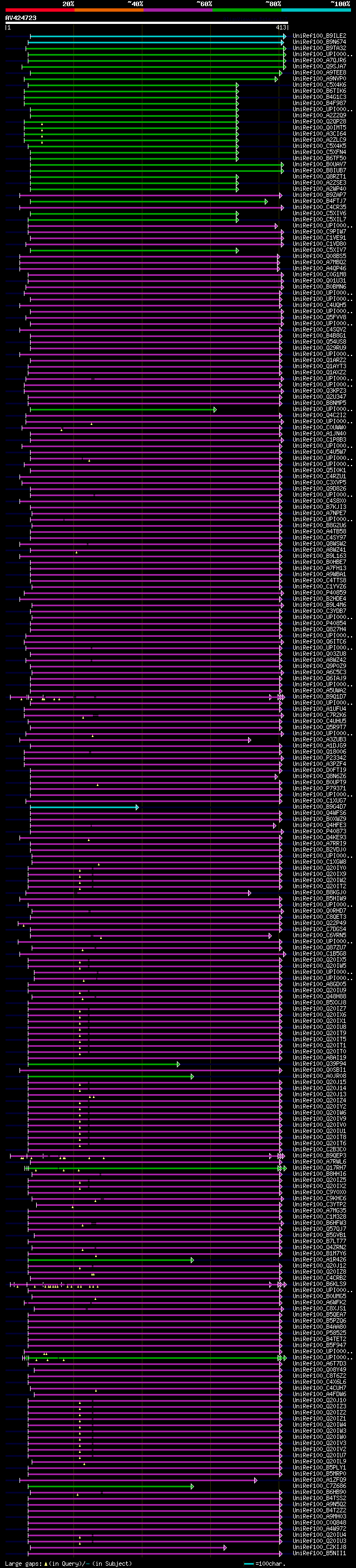Open hit UniRef100_B9ZAP7

pyautogui.click(x=319, y=195)
